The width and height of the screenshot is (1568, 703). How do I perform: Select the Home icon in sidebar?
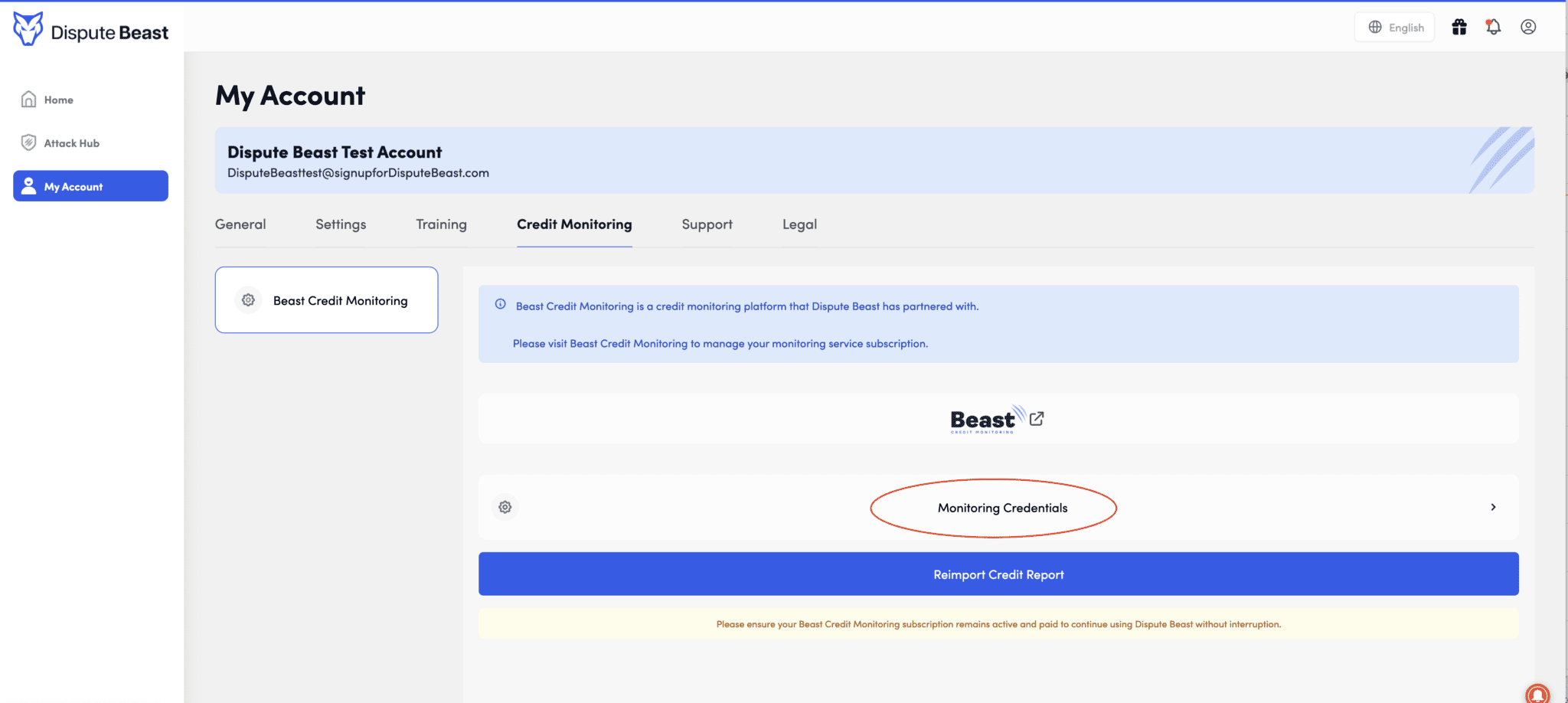pyautogui.click(x=28, y=99)
